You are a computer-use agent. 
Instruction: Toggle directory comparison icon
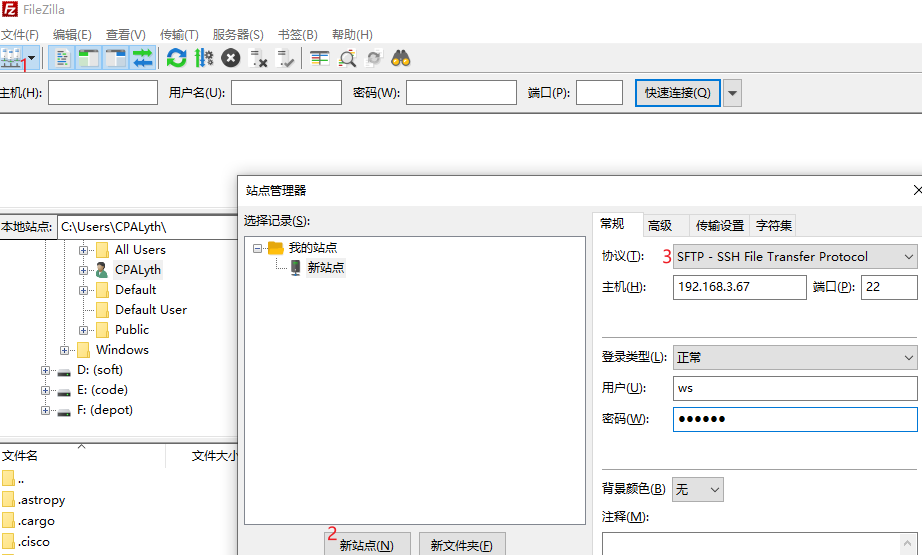pyautogui.click(x=347, y=58)
